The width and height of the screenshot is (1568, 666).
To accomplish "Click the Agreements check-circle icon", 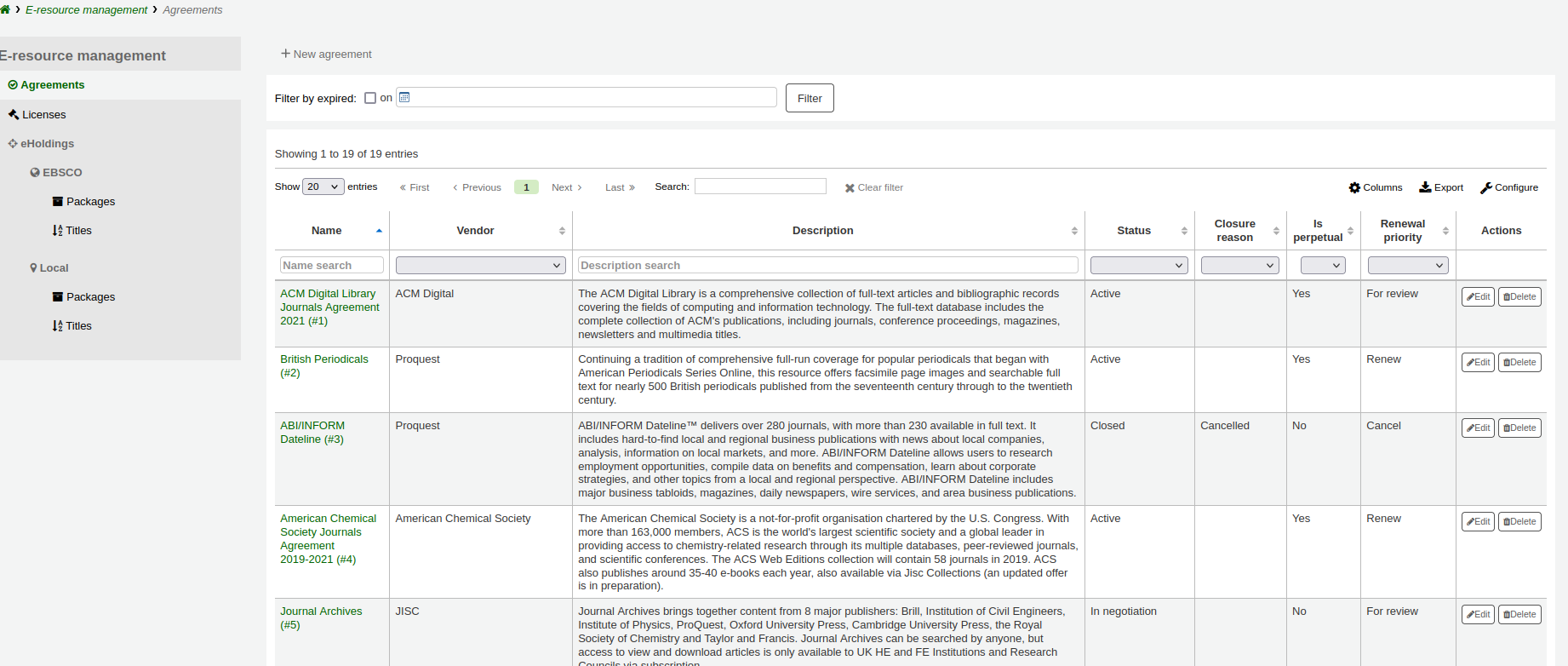I will coord(13,85).
